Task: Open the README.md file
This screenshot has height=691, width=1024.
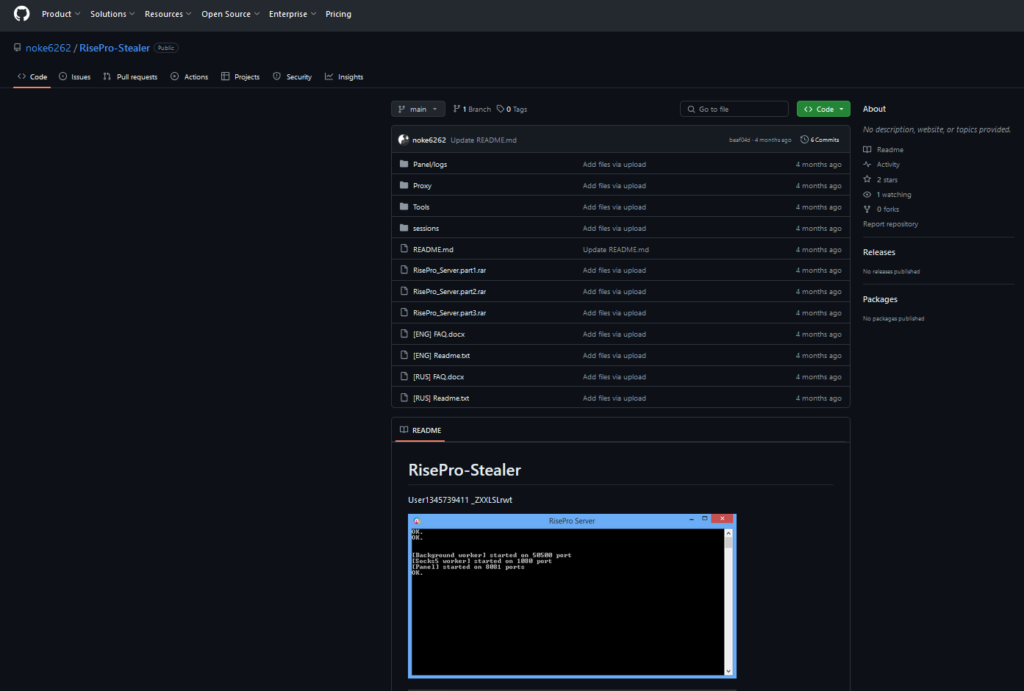Action: tap(433, 249)
